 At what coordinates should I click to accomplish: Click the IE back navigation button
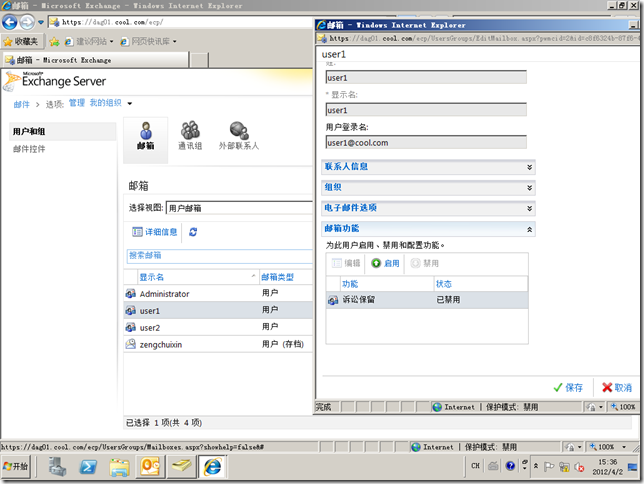(12, 21)
